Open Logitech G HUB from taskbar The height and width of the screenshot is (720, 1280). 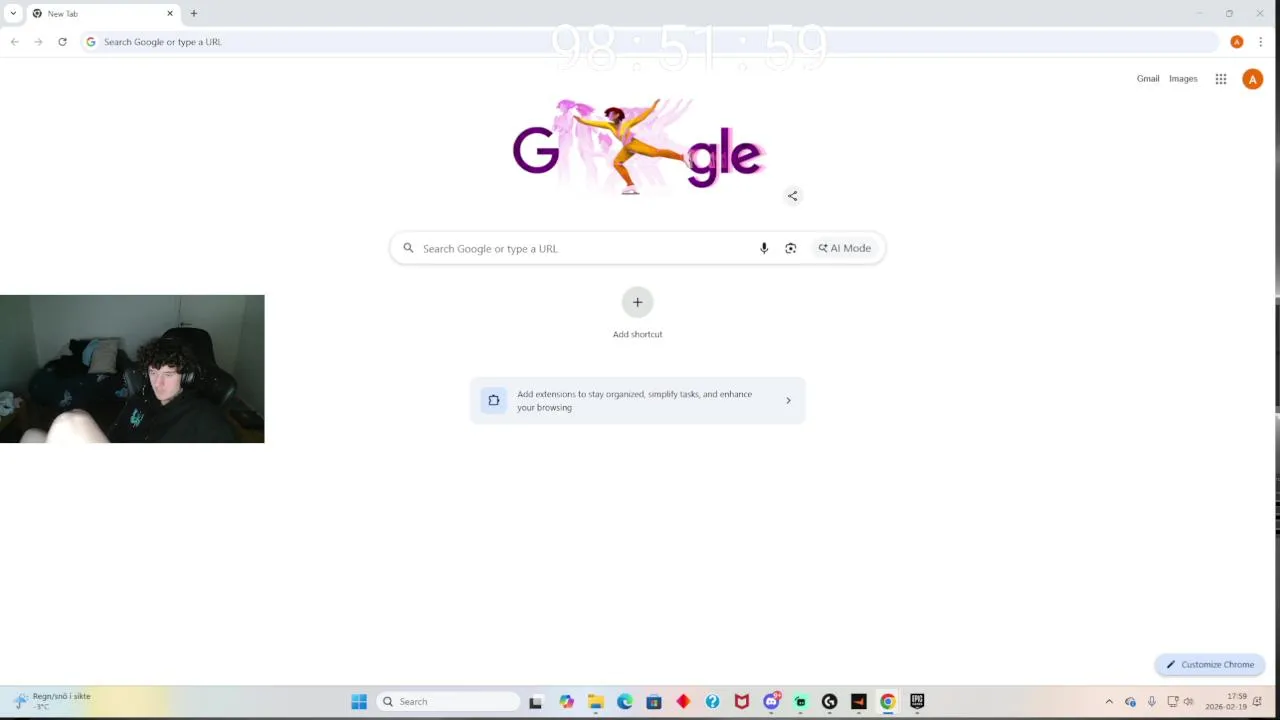(x=829, y=702)
